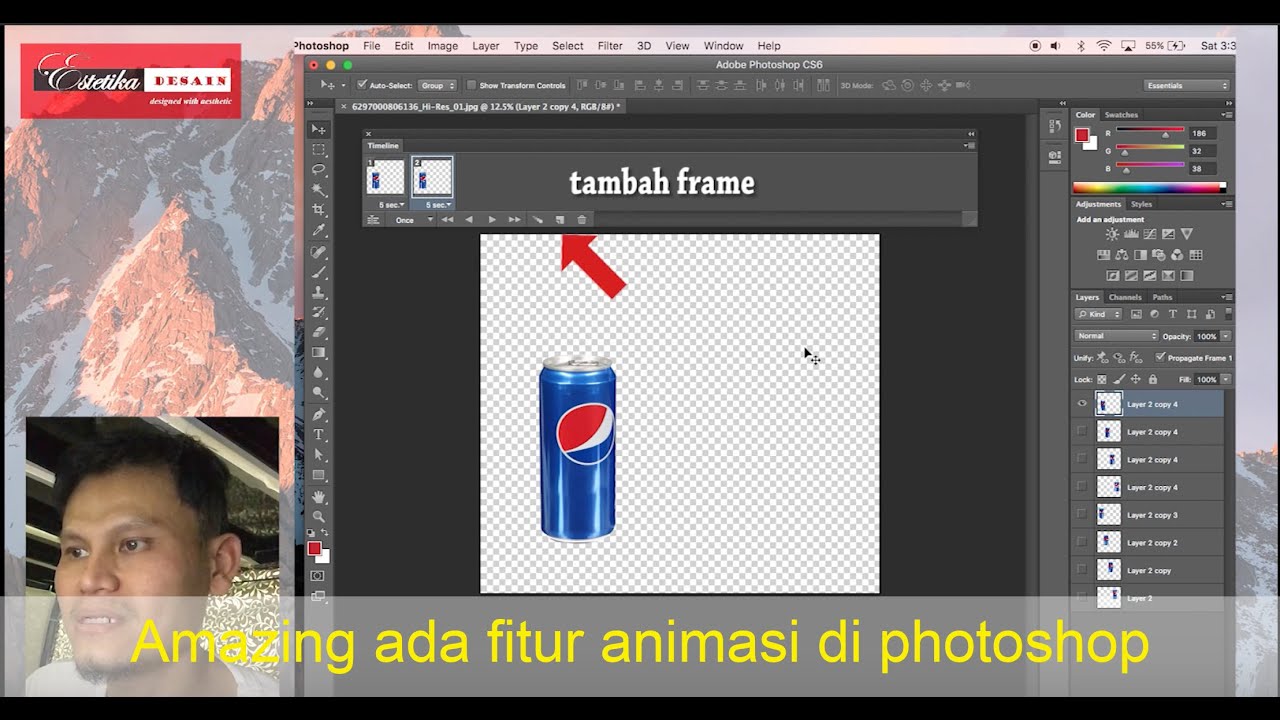Go to the next animation frame
Screen dimensions: 1280x720
514,220
